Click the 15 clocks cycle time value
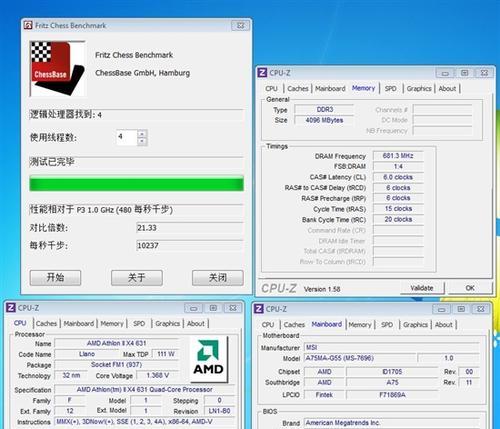Viewport: 500px width, 429px height. 398,209
